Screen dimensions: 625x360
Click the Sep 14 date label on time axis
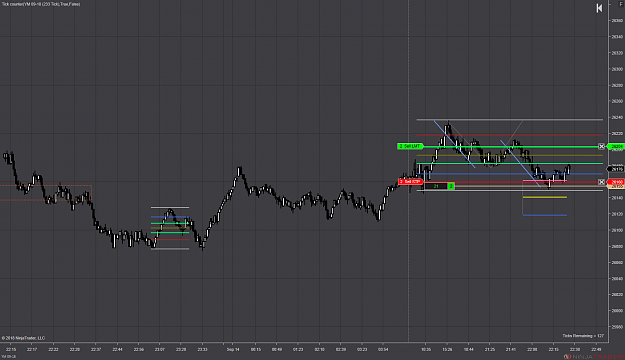(x=233, y=350)
